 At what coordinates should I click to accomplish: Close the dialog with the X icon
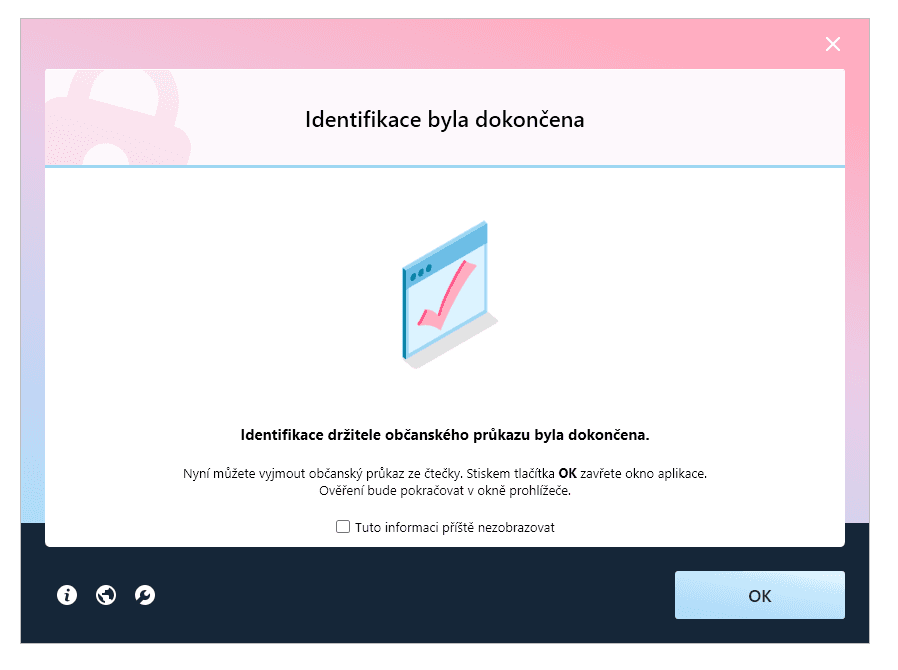(x=833, y=44)
